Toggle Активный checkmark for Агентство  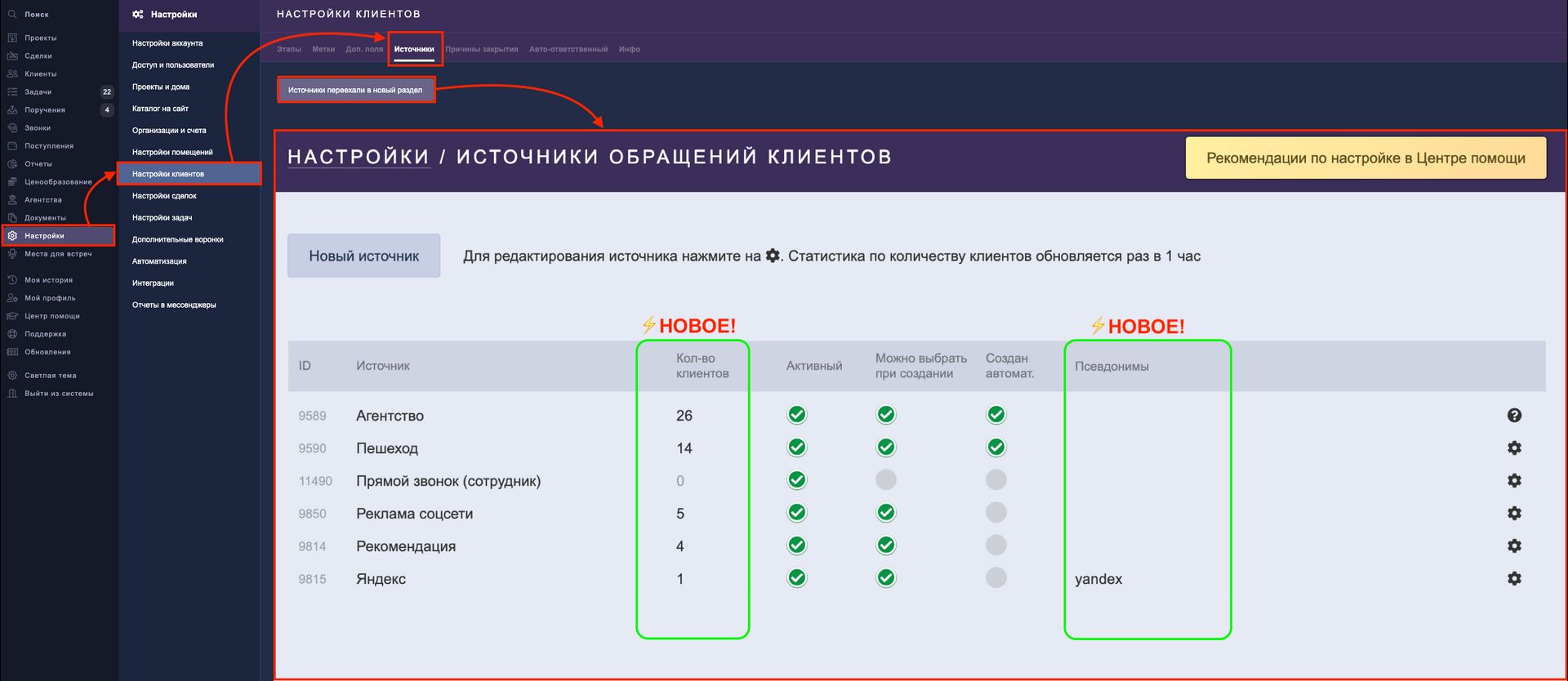797,415
